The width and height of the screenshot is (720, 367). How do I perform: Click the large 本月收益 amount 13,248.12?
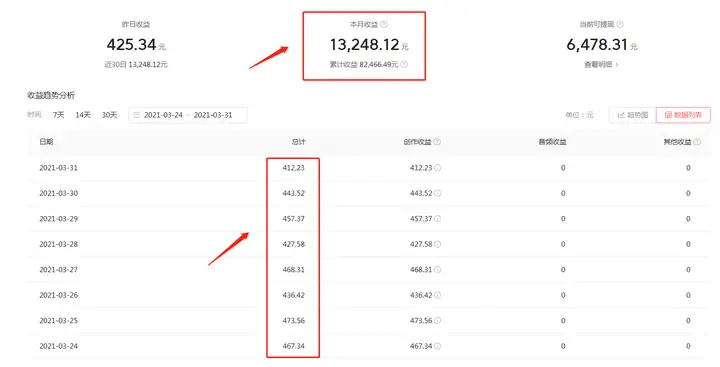point(365,45)
